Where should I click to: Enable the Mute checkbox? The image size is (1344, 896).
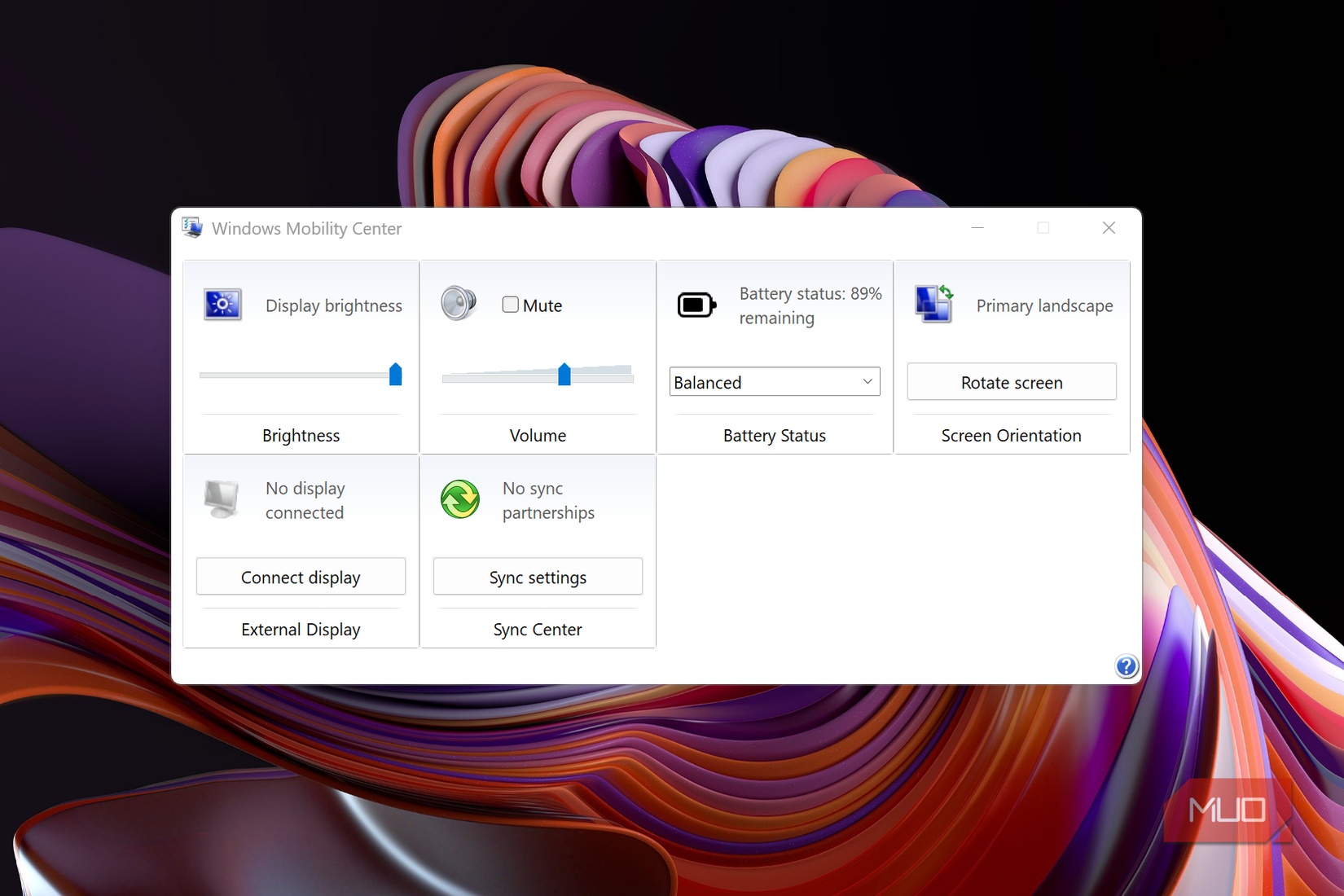pos(510,305)
